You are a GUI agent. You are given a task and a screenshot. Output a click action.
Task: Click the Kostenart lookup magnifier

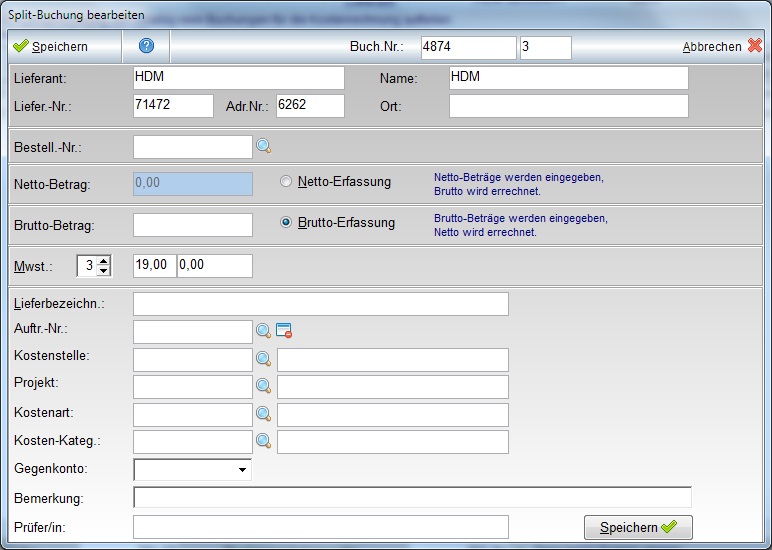point(263,413)
